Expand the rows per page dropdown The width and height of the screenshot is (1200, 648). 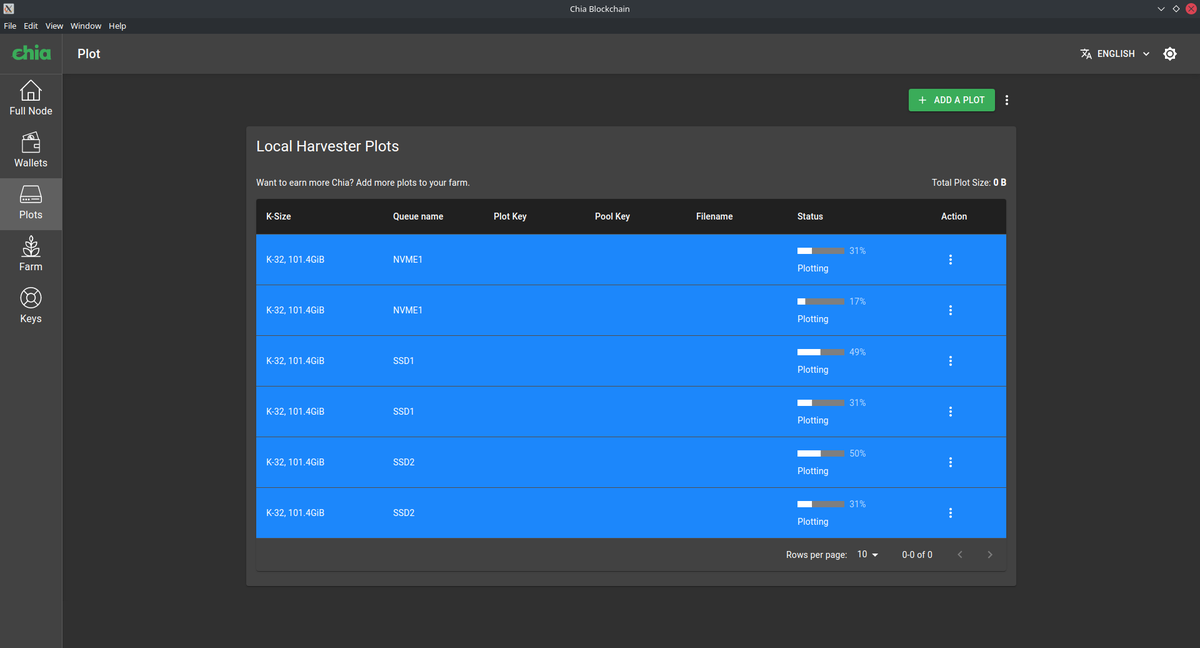point(868,554)
